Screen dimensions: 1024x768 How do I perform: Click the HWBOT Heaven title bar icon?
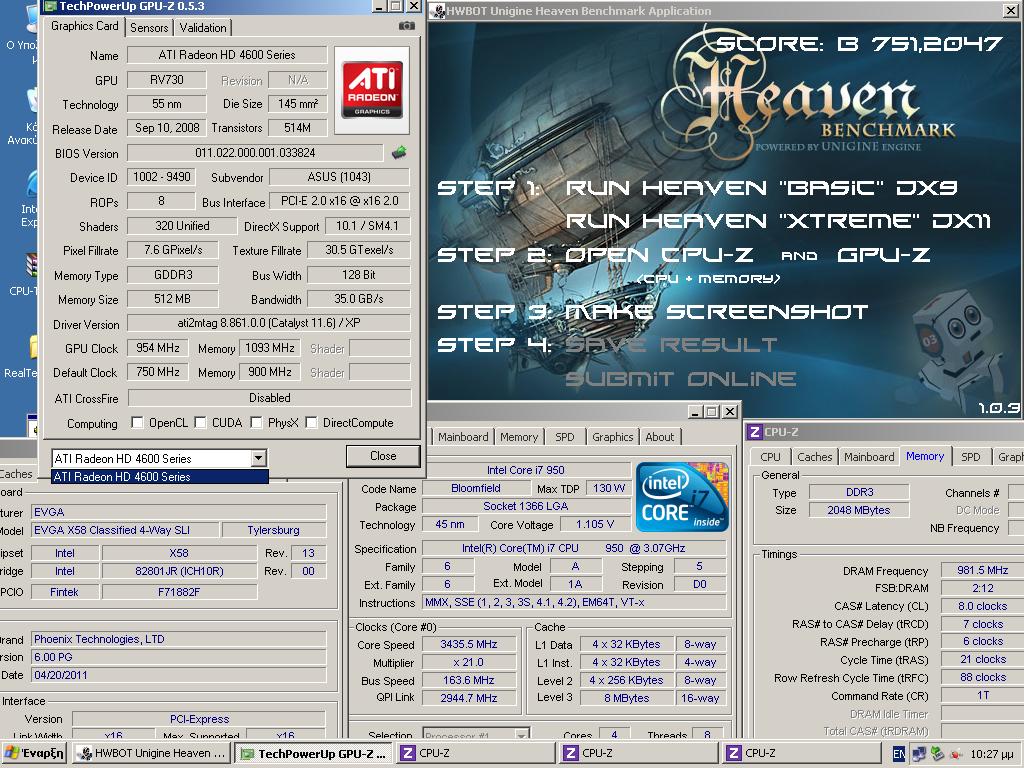[438, 11]
